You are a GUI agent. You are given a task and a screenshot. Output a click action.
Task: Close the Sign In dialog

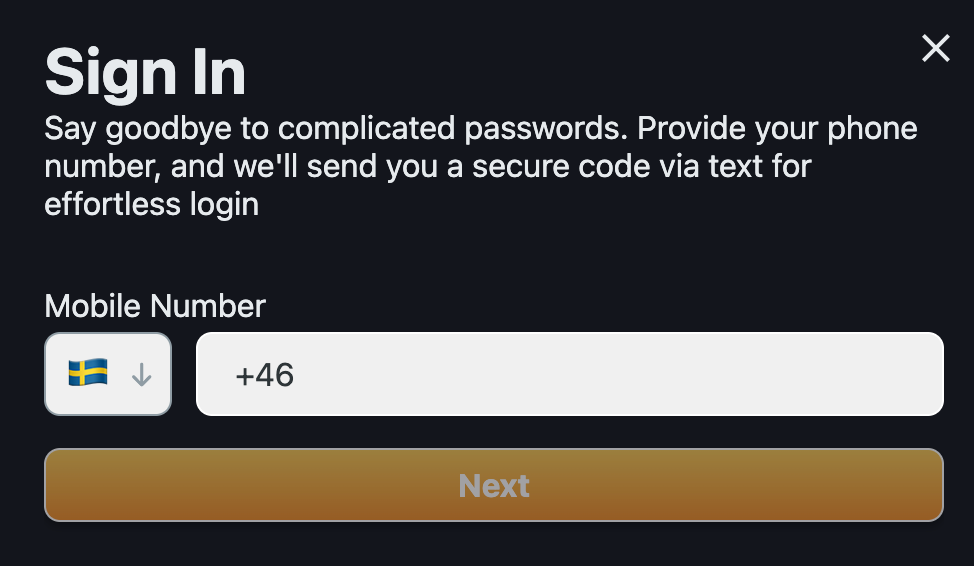pos(935,48)
